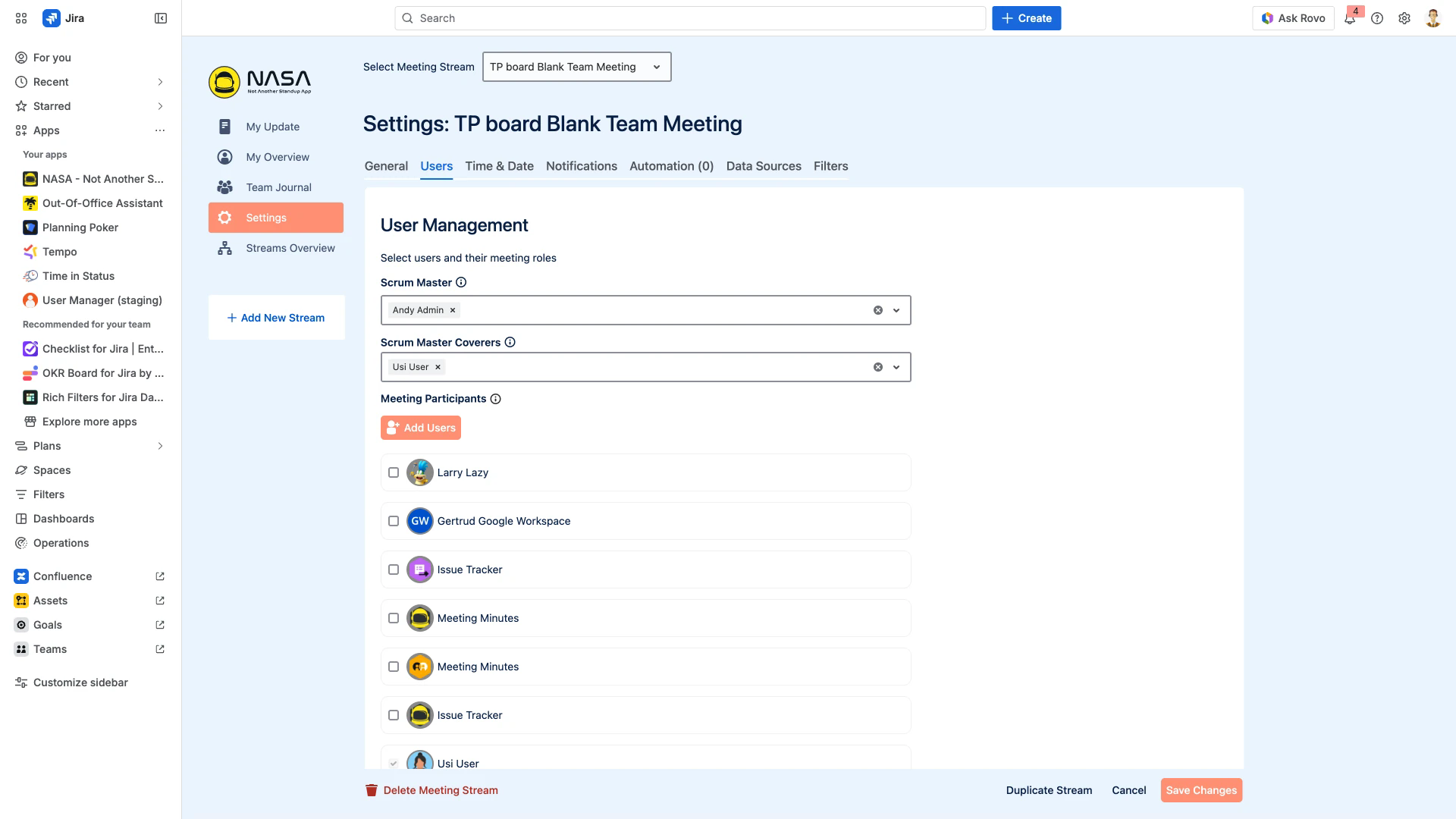Expand the Scrum Master user dropdown
The image size is (1456, 819).
(897, 310)
